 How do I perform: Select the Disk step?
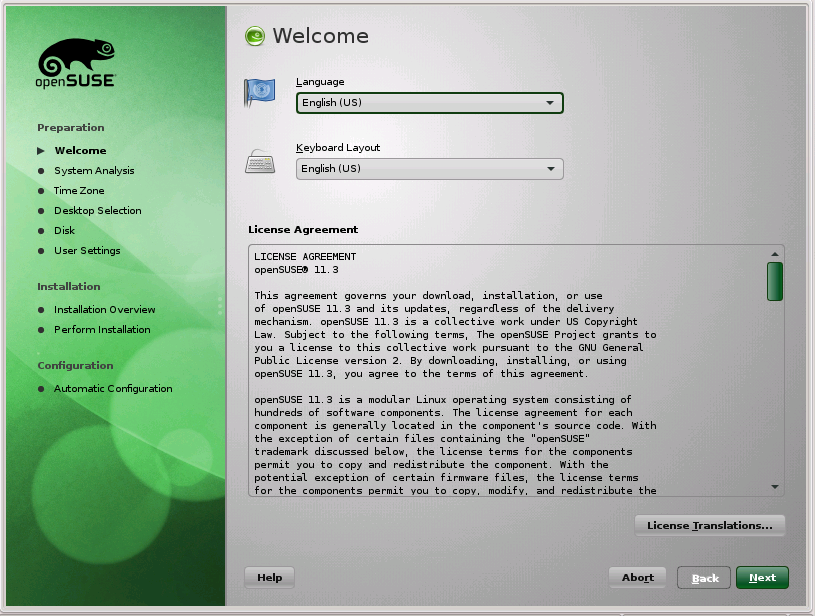click(x=64, y=230)
